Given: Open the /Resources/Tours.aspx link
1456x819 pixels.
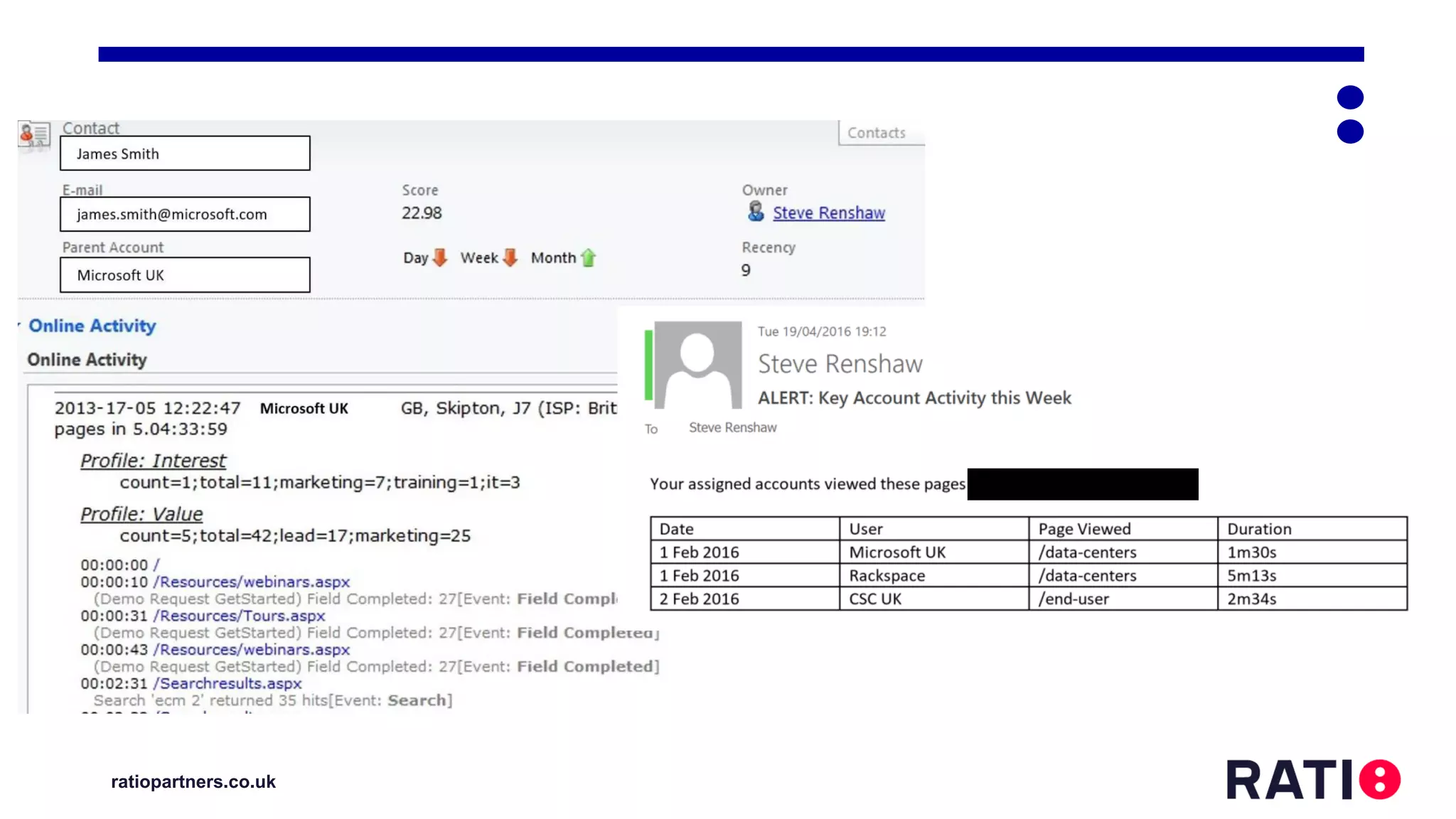Looking at the screenshot, I should [x=239, y=616].
